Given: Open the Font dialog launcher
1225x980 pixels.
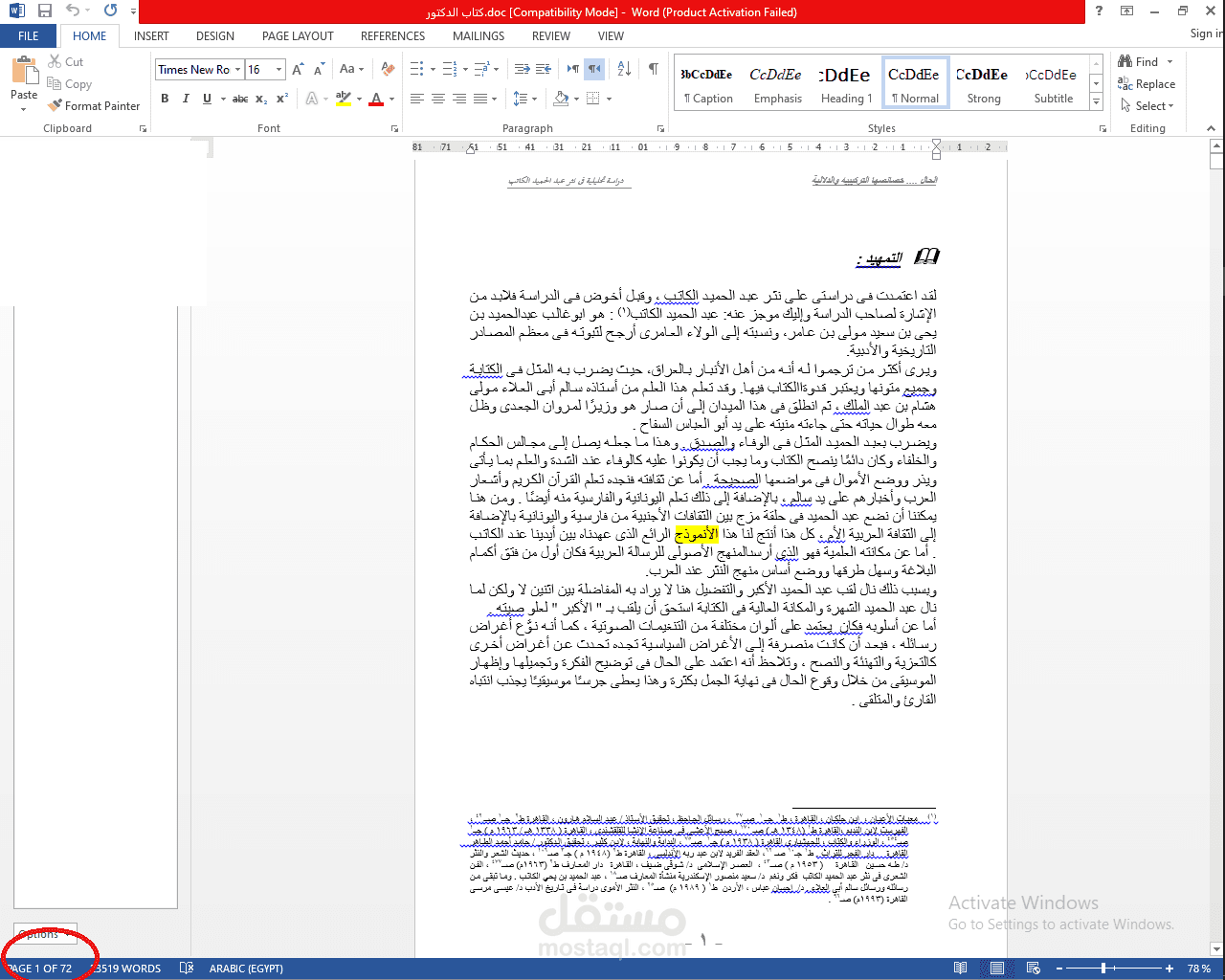Looking at the screenshot, I should [394, 128].
